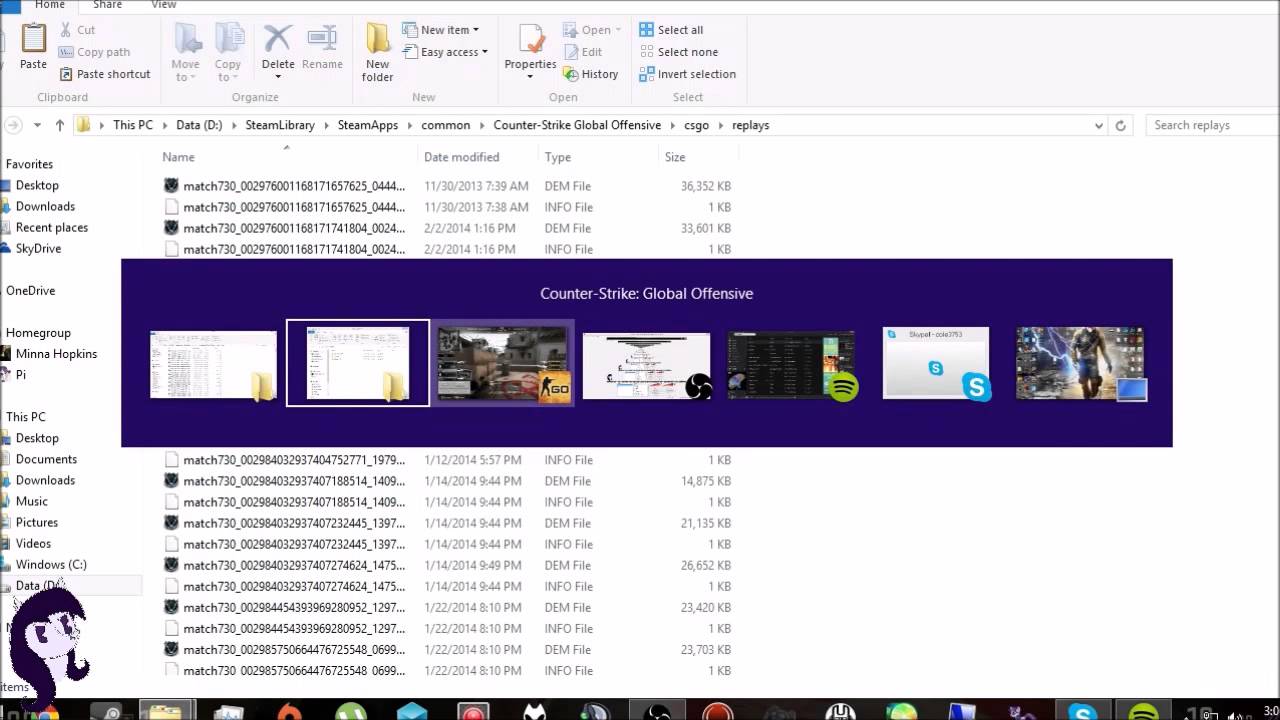Screen dimensions: 1280x720
Task: Open Pictures under This PC
Action: (x=37, y=522)
